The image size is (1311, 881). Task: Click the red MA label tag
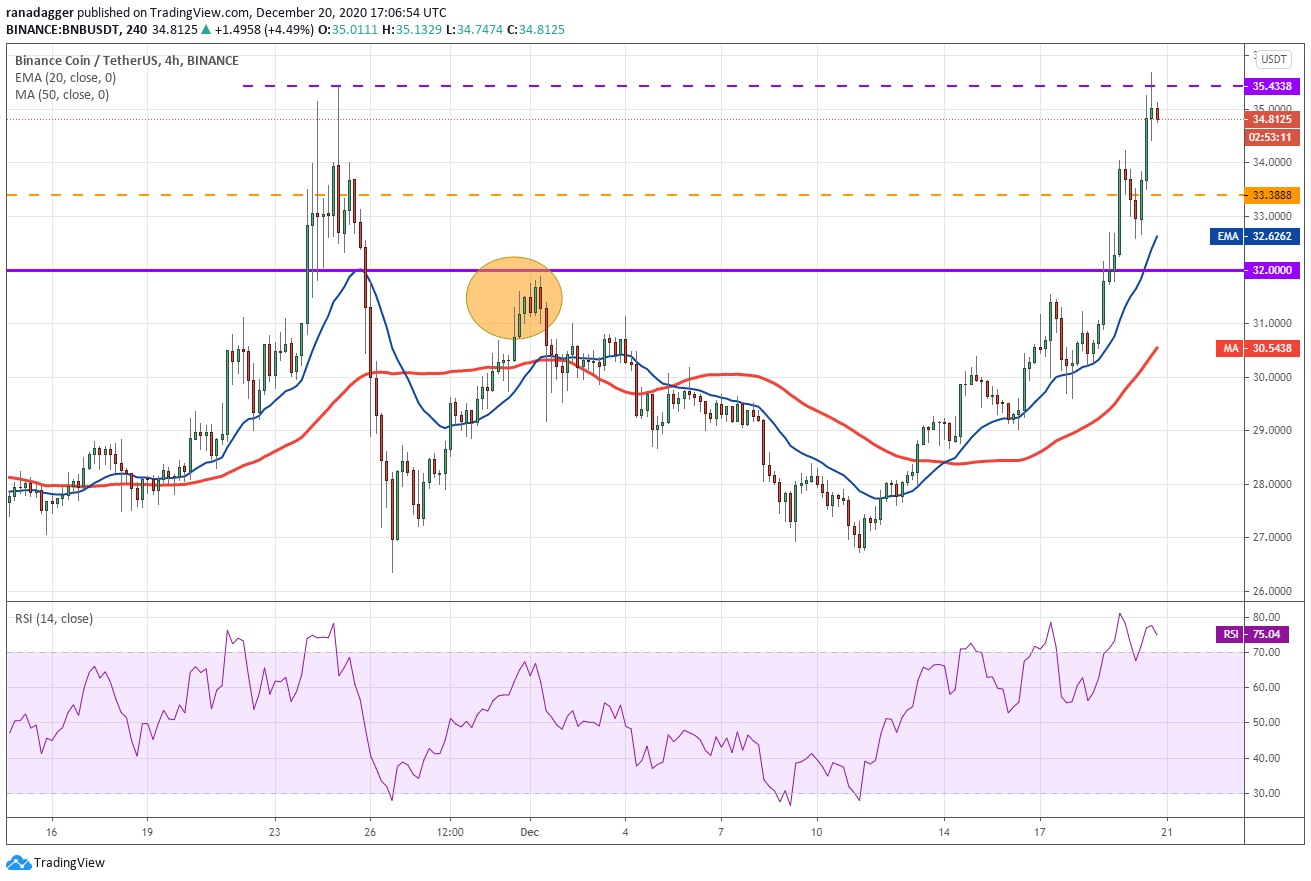point(1227,348)
